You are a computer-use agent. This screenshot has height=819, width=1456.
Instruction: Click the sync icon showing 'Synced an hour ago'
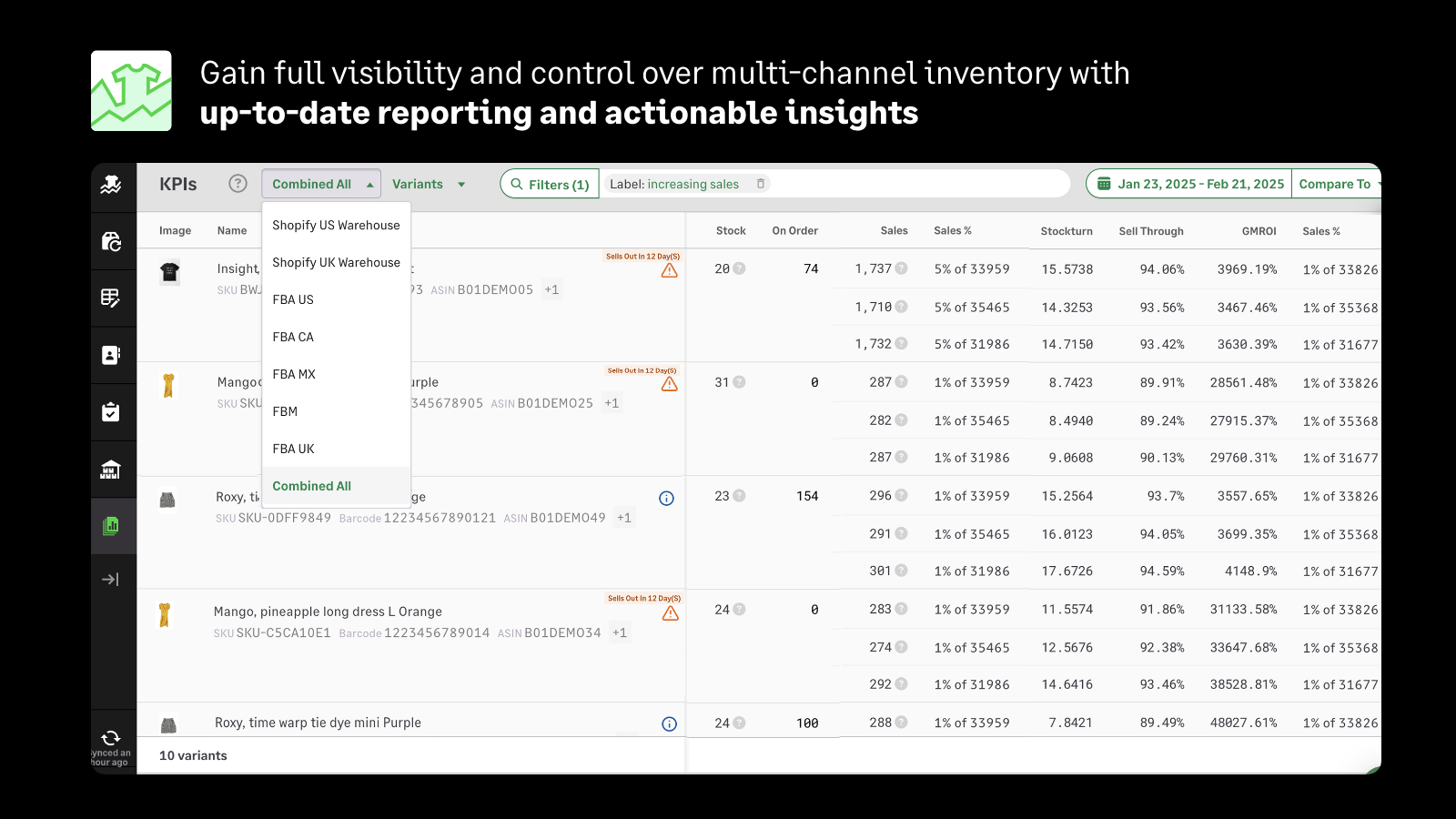pos(110,739)
